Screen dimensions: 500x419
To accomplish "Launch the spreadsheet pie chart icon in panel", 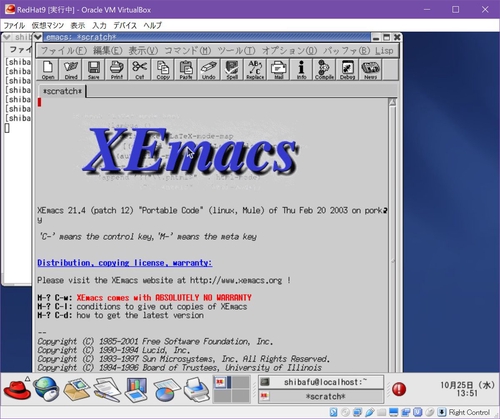I will [166, 390].
